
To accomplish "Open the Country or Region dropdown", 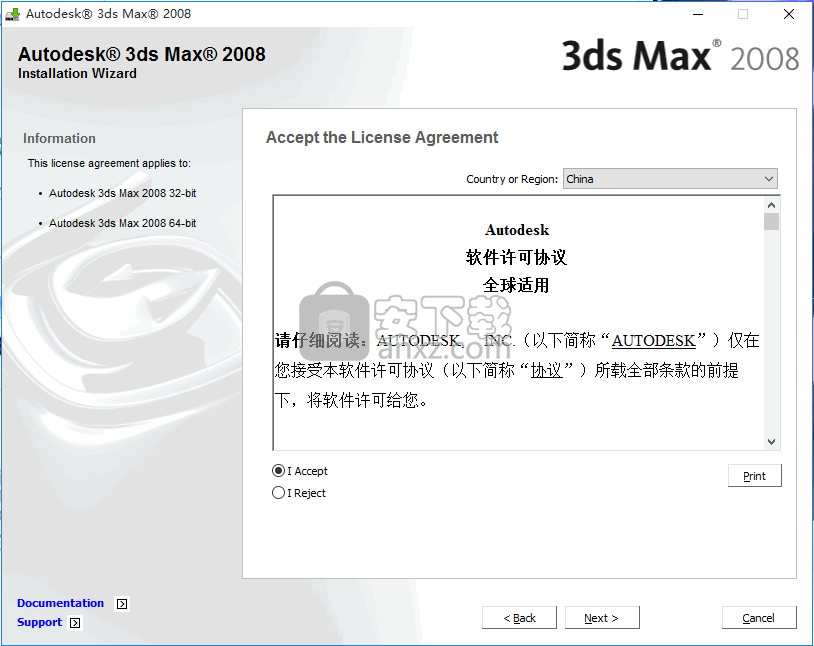I will click(x=670, y=179).
